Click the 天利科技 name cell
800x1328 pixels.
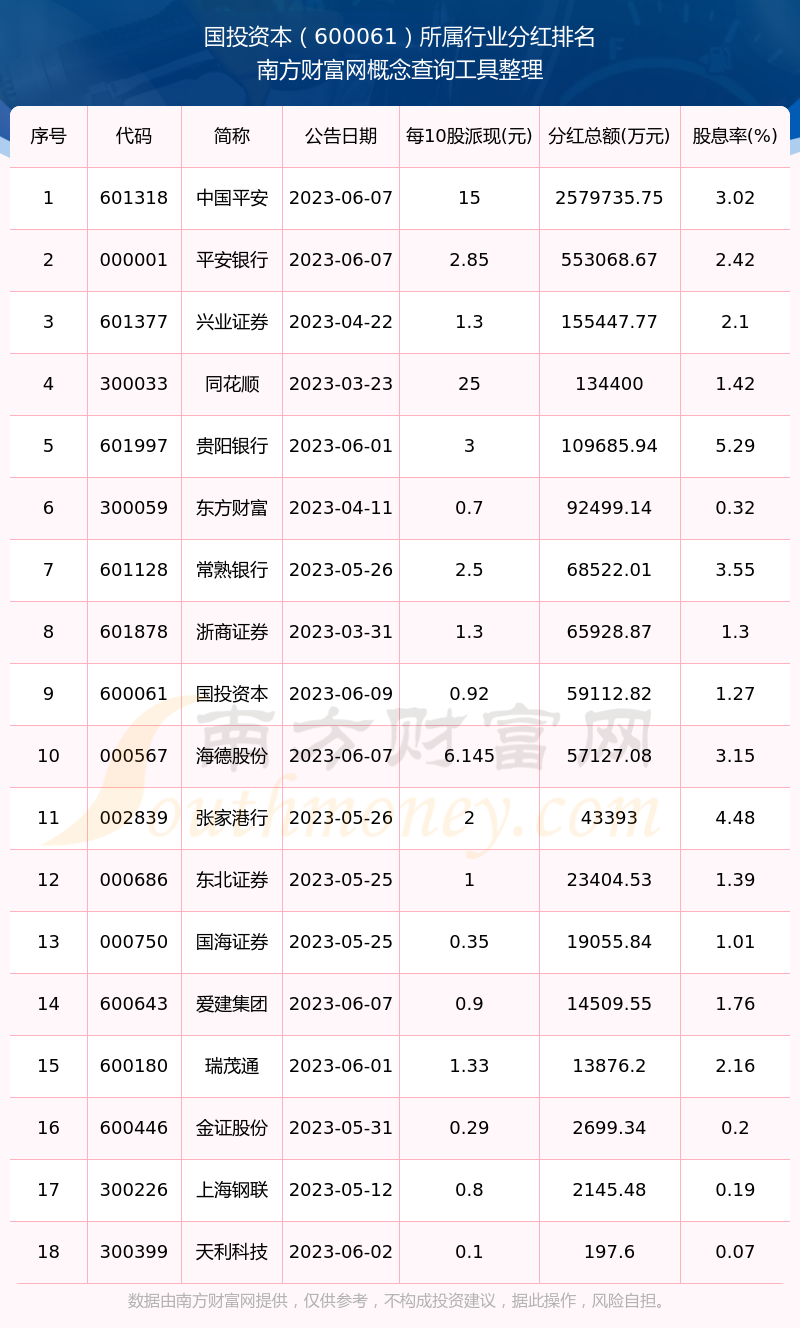point(232,1252)
